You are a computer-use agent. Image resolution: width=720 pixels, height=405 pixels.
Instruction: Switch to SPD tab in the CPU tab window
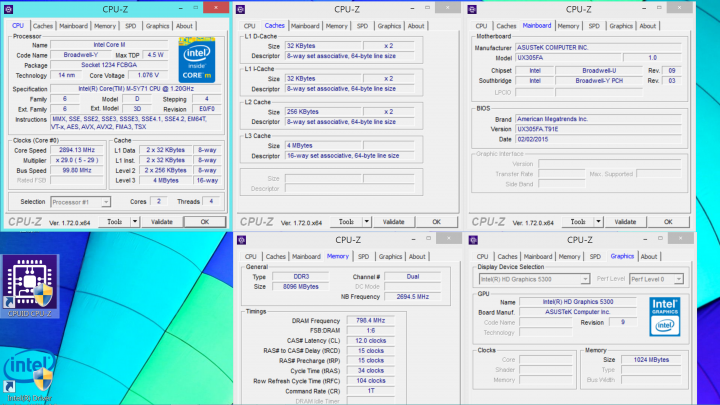click(x=130, y=26)
